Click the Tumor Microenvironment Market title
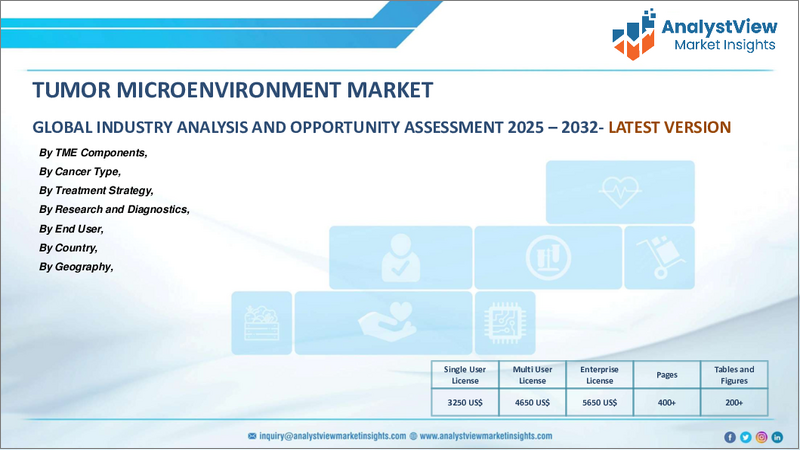The width and height of the screenshot is (800, 450). pos(232,90)
